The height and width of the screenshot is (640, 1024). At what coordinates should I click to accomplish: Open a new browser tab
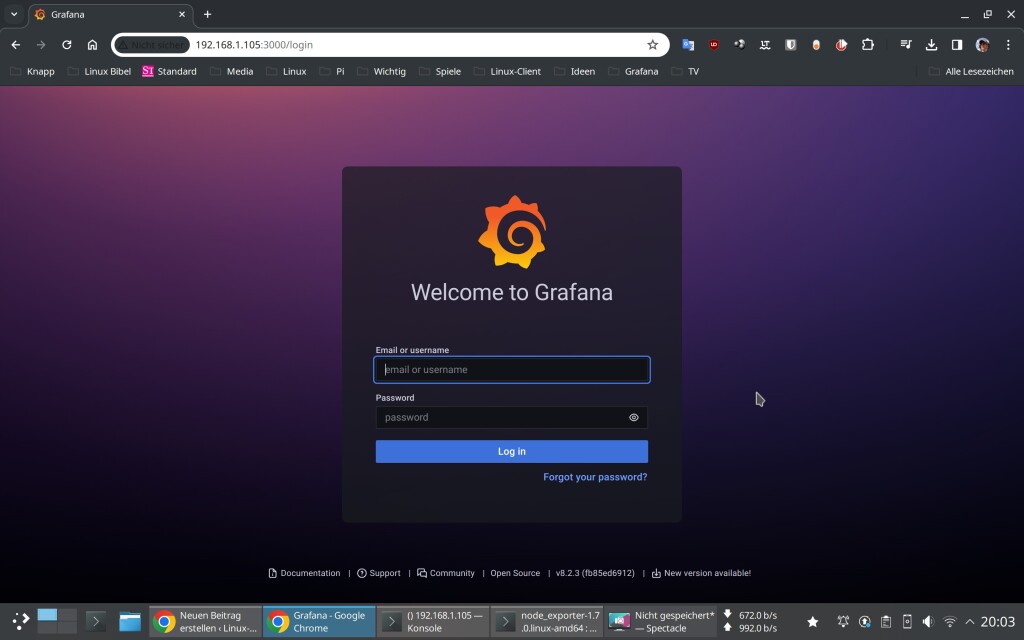pyautogui.click(x=207, y=14)
